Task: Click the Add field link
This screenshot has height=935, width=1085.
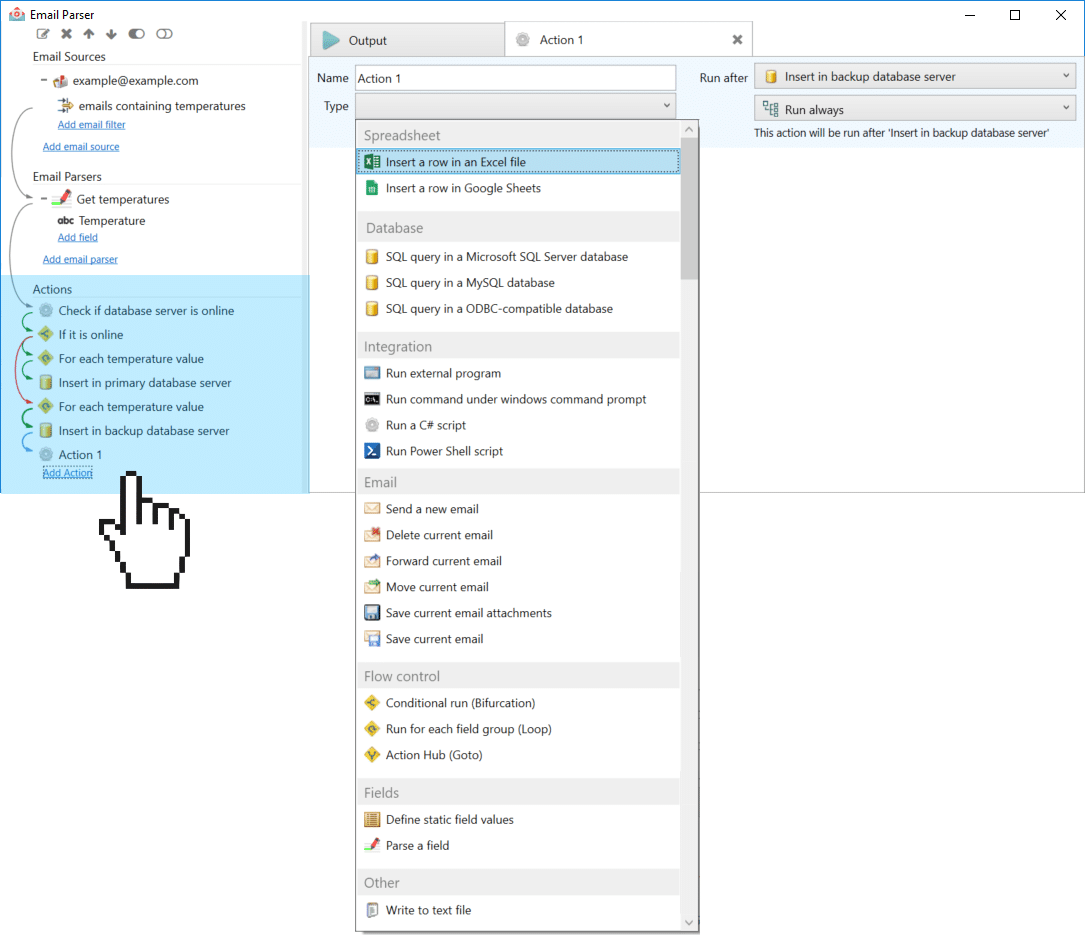Action: pos(78,237)
